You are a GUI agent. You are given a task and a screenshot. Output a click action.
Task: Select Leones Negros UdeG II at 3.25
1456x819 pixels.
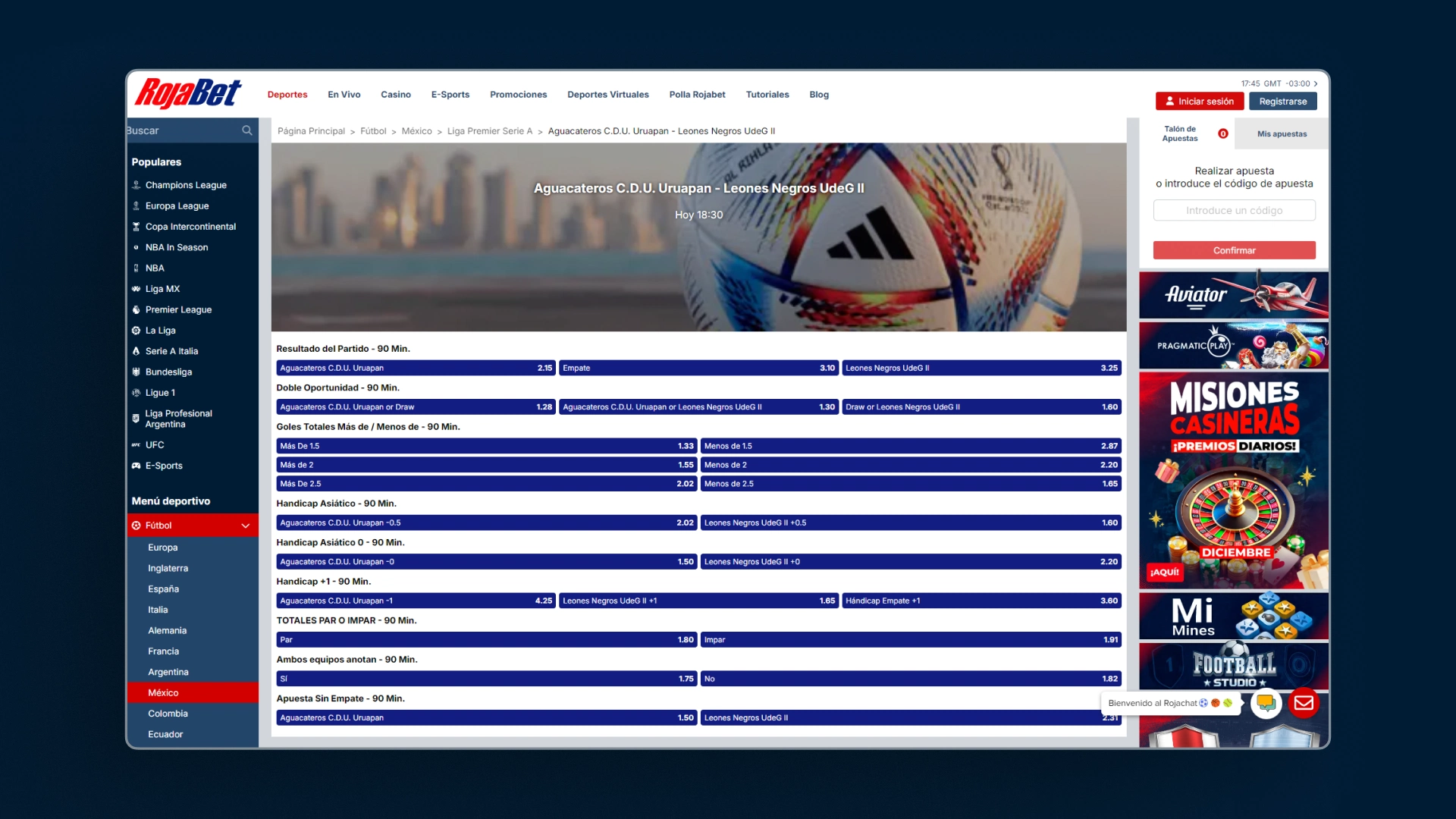click(x=981, y=368)
